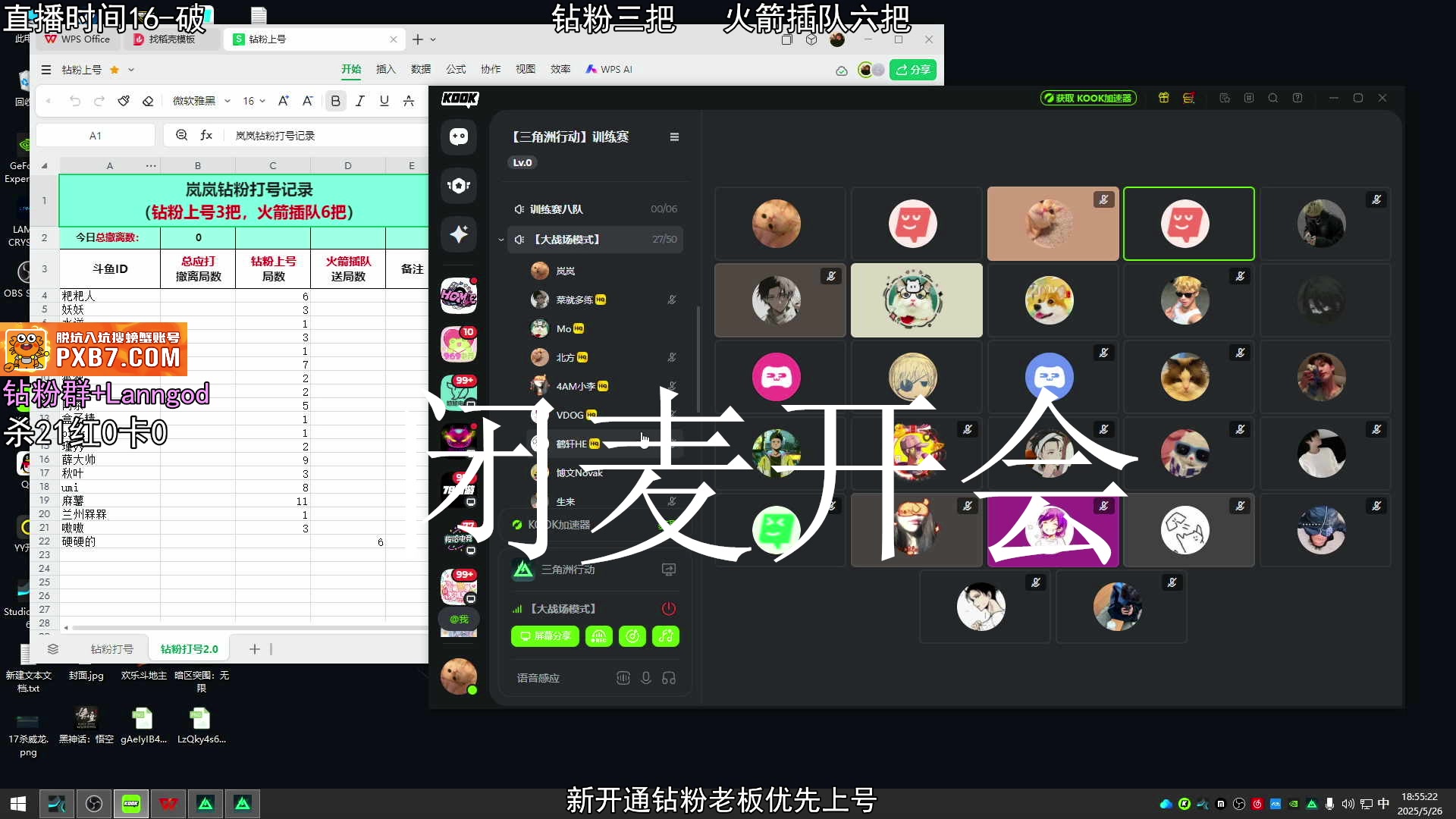This screenshot has height=819, width=1456.
Task: Toggle italic formatting in WPS
Action: tap(359, 101)
